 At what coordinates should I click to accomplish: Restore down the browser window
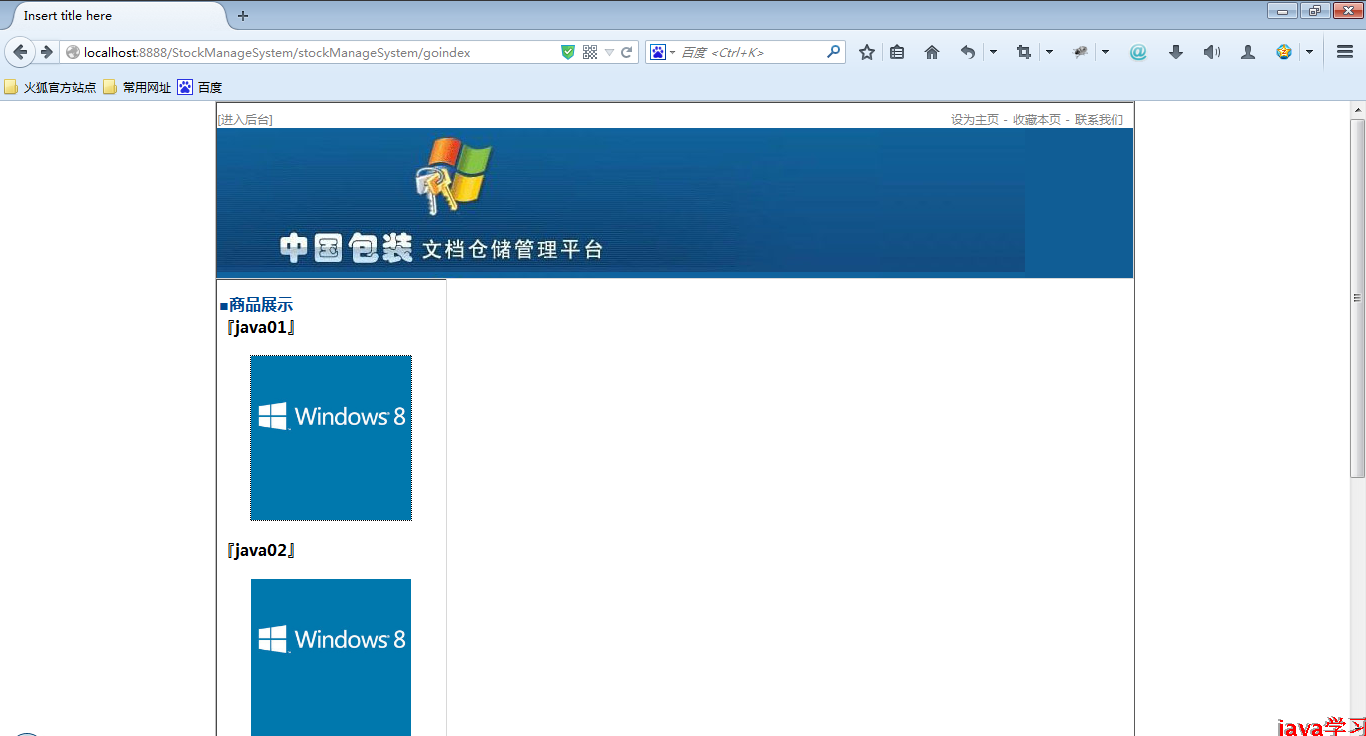pyautogui.click(x=1314, y=11)
